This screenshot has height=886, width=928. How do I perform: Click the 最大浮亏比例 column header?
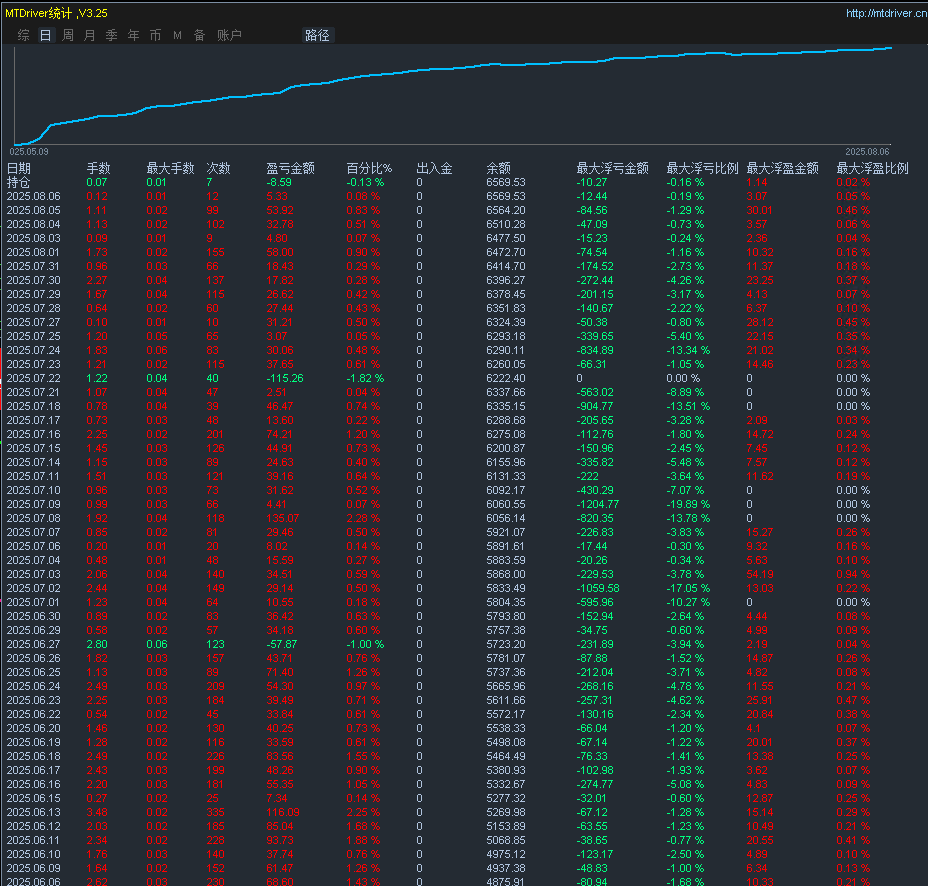click(703, 168)
